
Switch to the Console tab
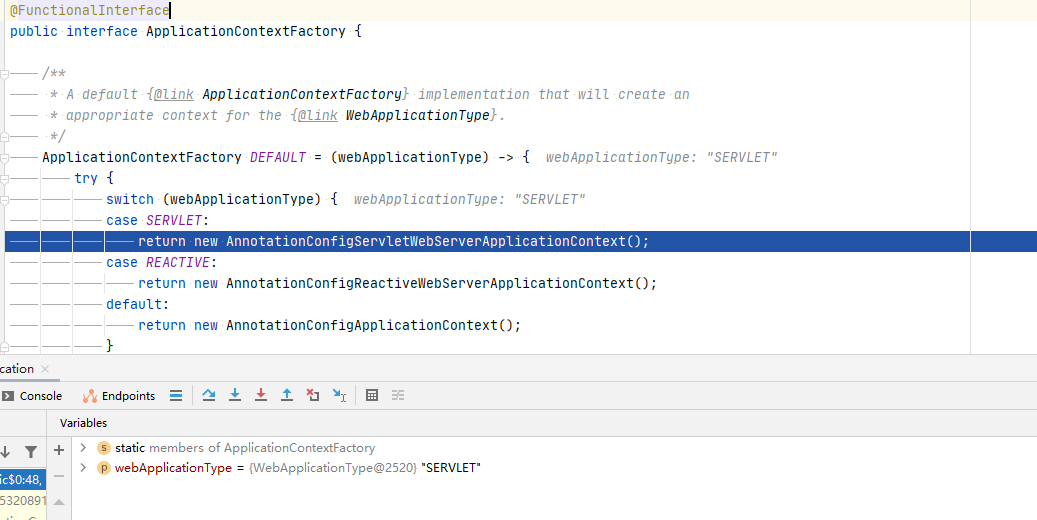pos(32,396)
